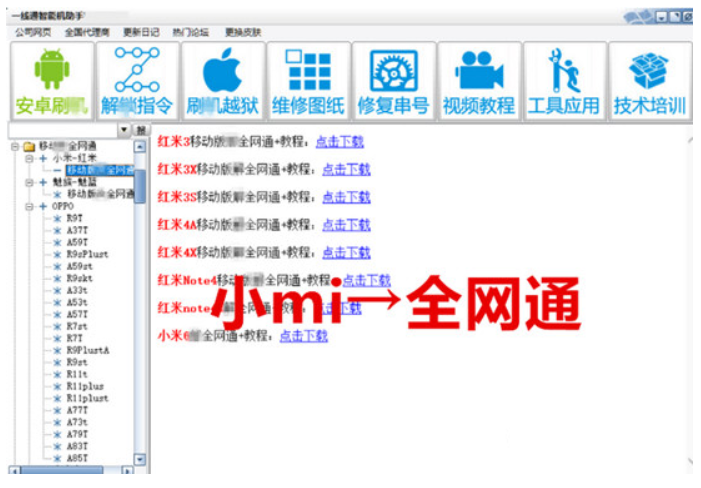Open the Apple 刷机越狱 jailbreak section
Image resolution: width=701 pixels, height=488 pixels.
pos(223,81)
